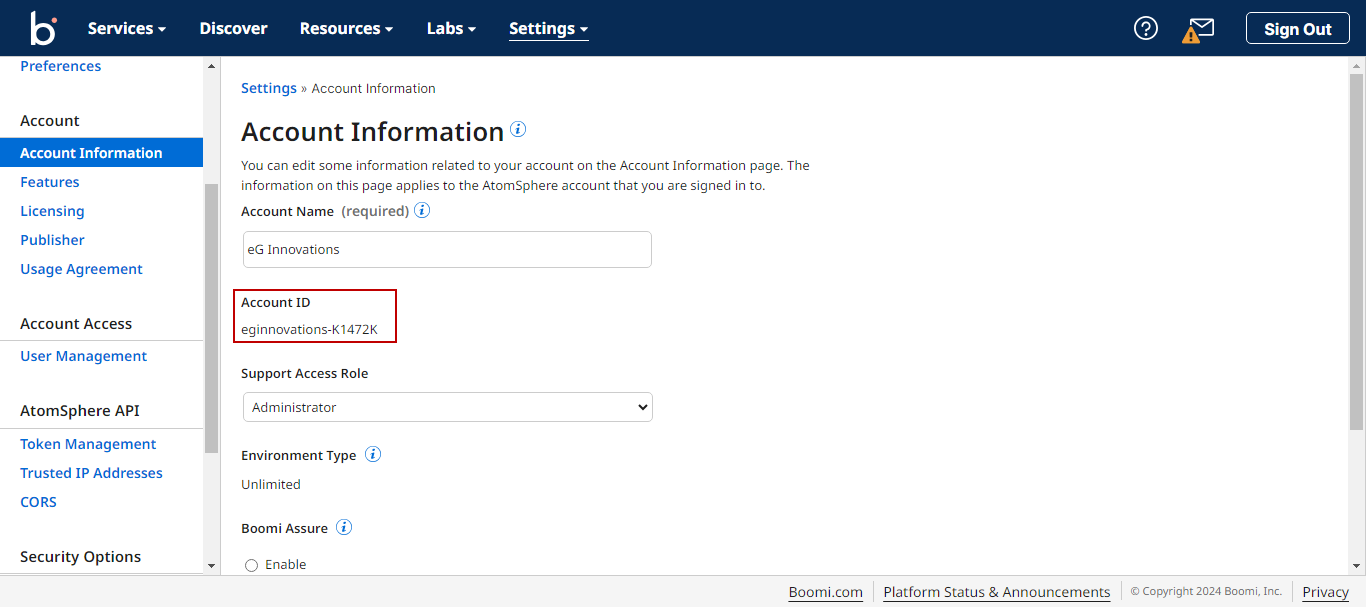Click the sidebar scrollbar thumb
Screen dimensions: 1366x607
coord(211,318)
